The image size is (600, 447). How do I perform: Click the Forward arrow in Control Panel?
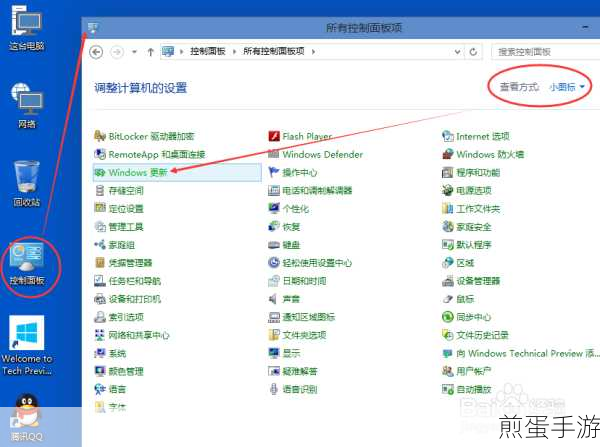pos(117,52)
